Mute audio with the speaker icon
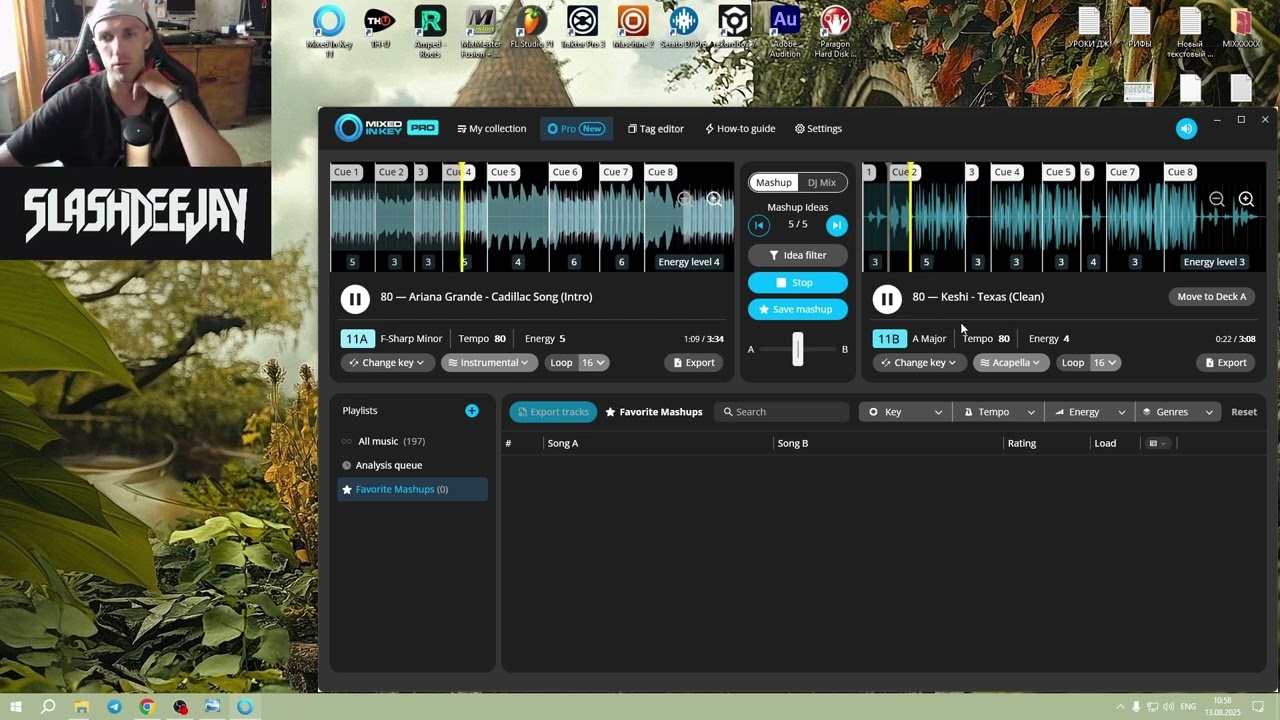1280x720 pixels. (1186, 128)
